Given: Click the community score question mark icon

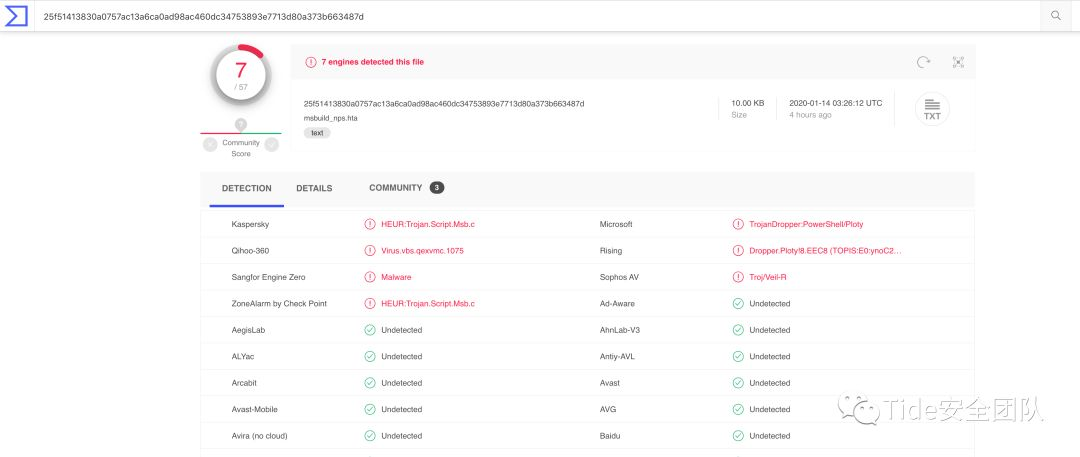Looking at the screenshot, I should tap(241, 125).
